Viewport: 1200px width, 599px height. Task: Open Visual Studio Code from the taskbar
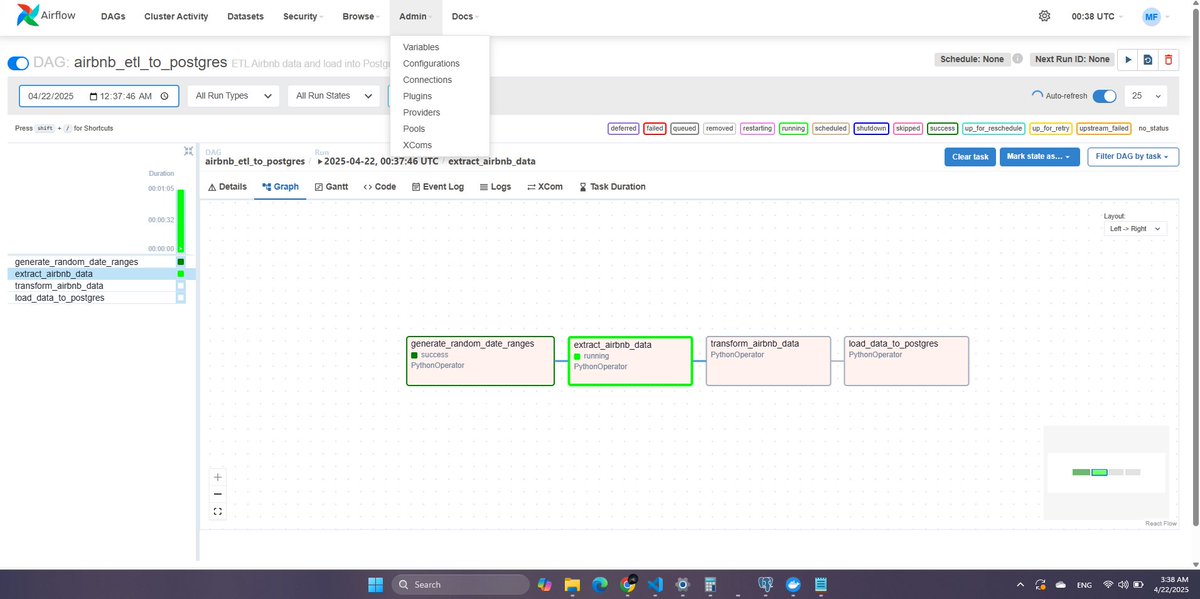pyautogui.click(x=655, y=584)
